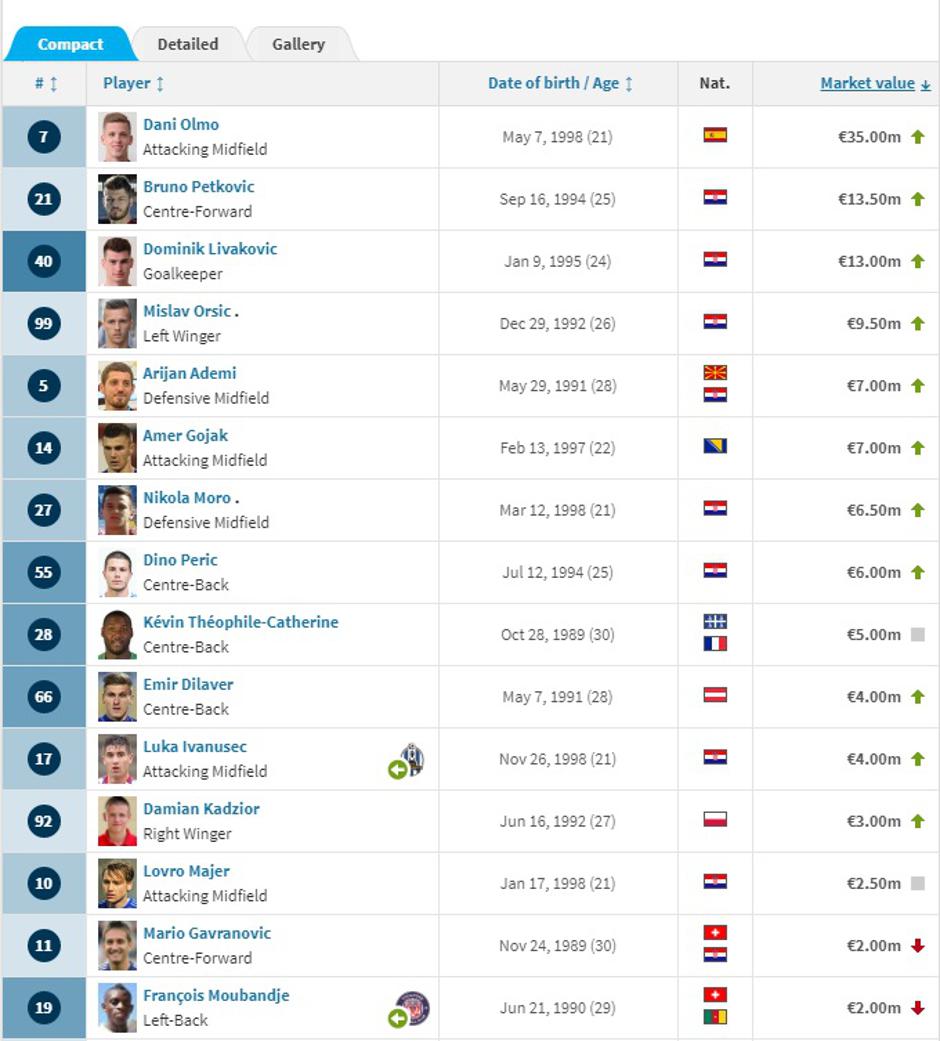Click Dominik Livakovic's portrait thumbnail

tap(117, 261)
